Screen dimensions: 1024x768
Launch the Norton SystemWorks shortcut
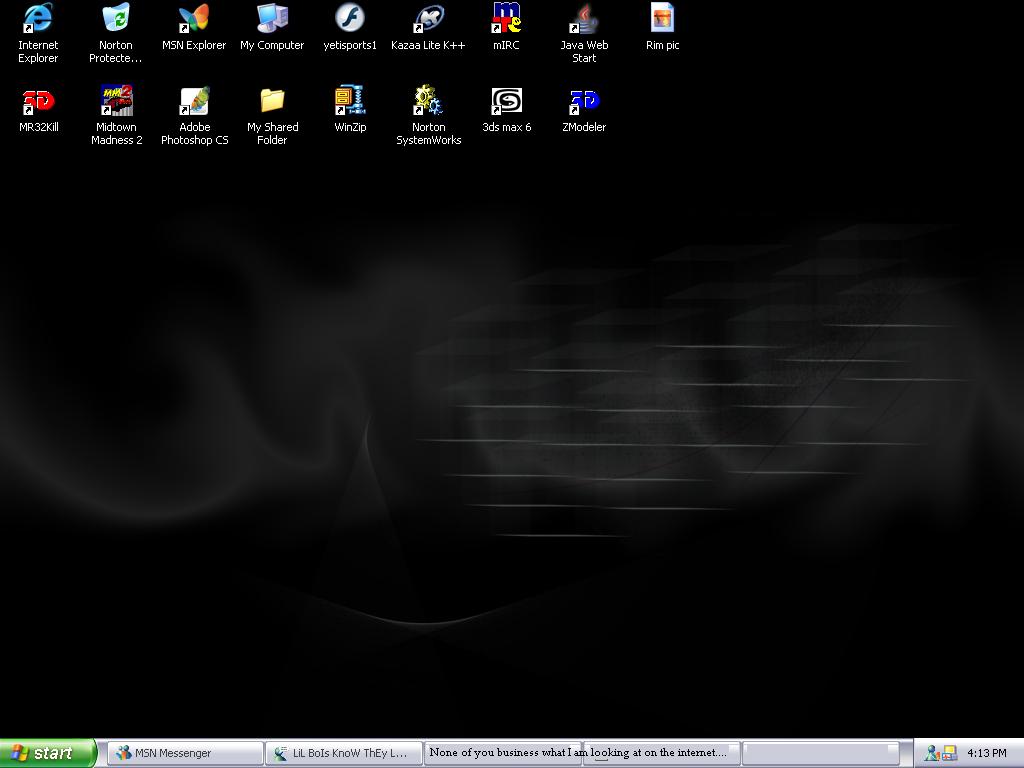(x=428, y=101)
